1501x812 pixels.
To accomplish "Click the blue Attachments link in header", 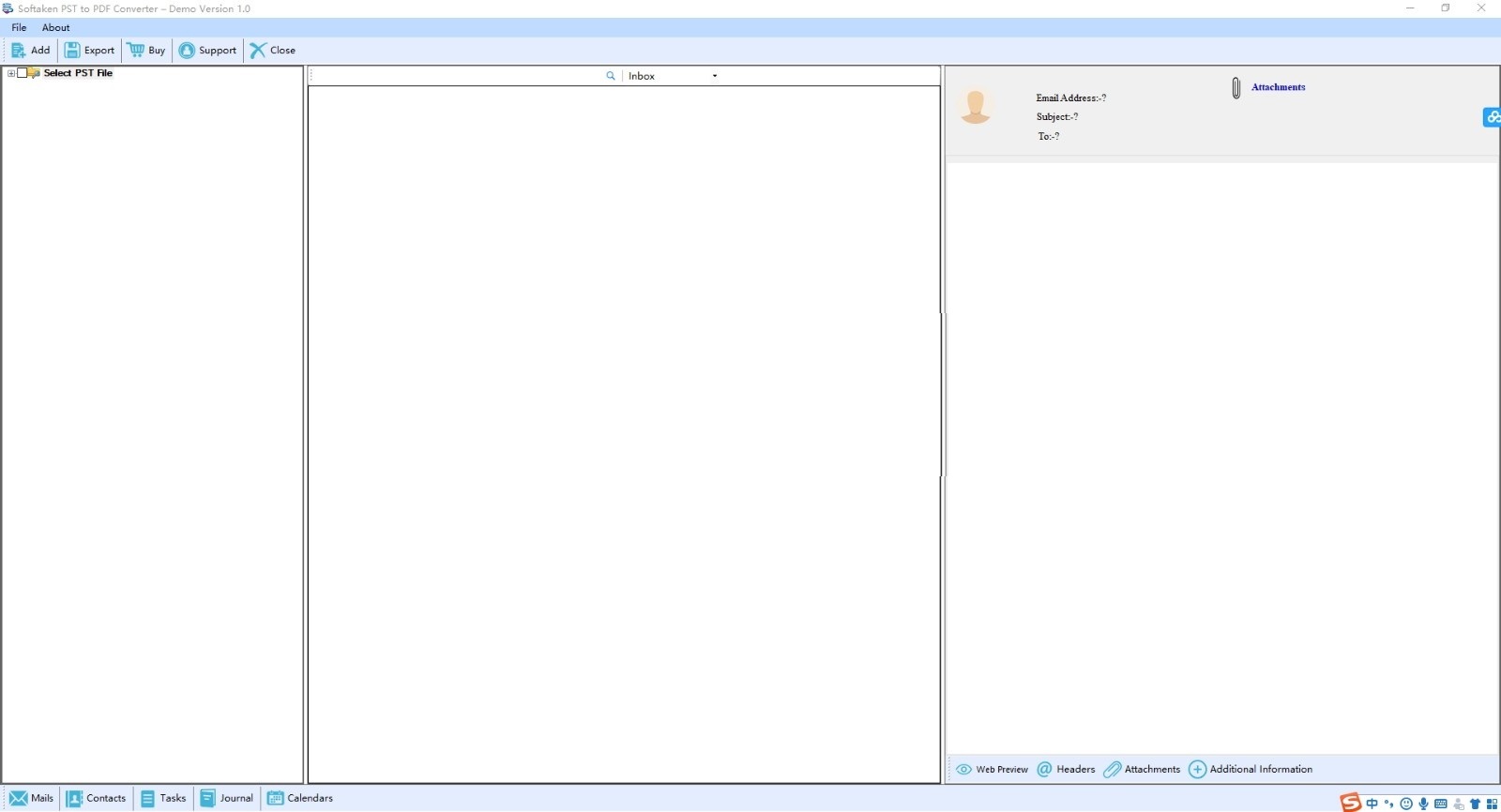I will coord(1278,87).
